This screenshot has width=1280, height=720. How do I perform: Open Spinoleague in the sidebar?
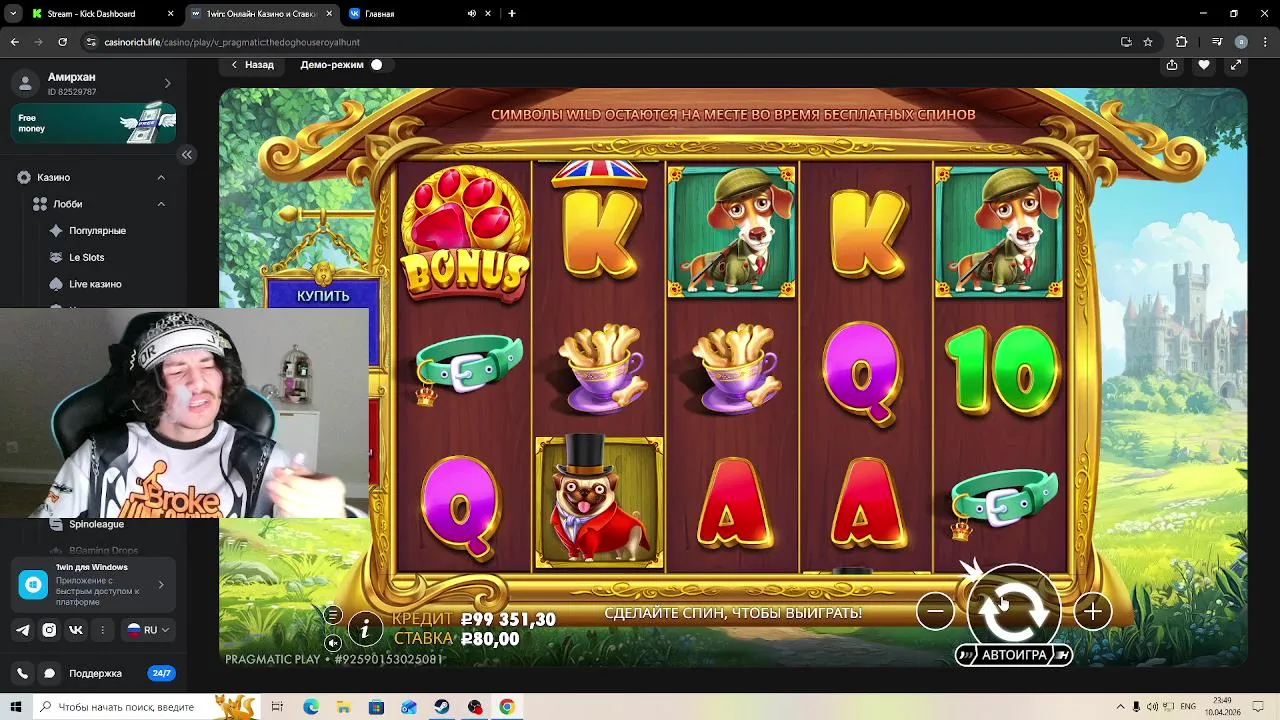pyautogui.click(x=96, y=524)
